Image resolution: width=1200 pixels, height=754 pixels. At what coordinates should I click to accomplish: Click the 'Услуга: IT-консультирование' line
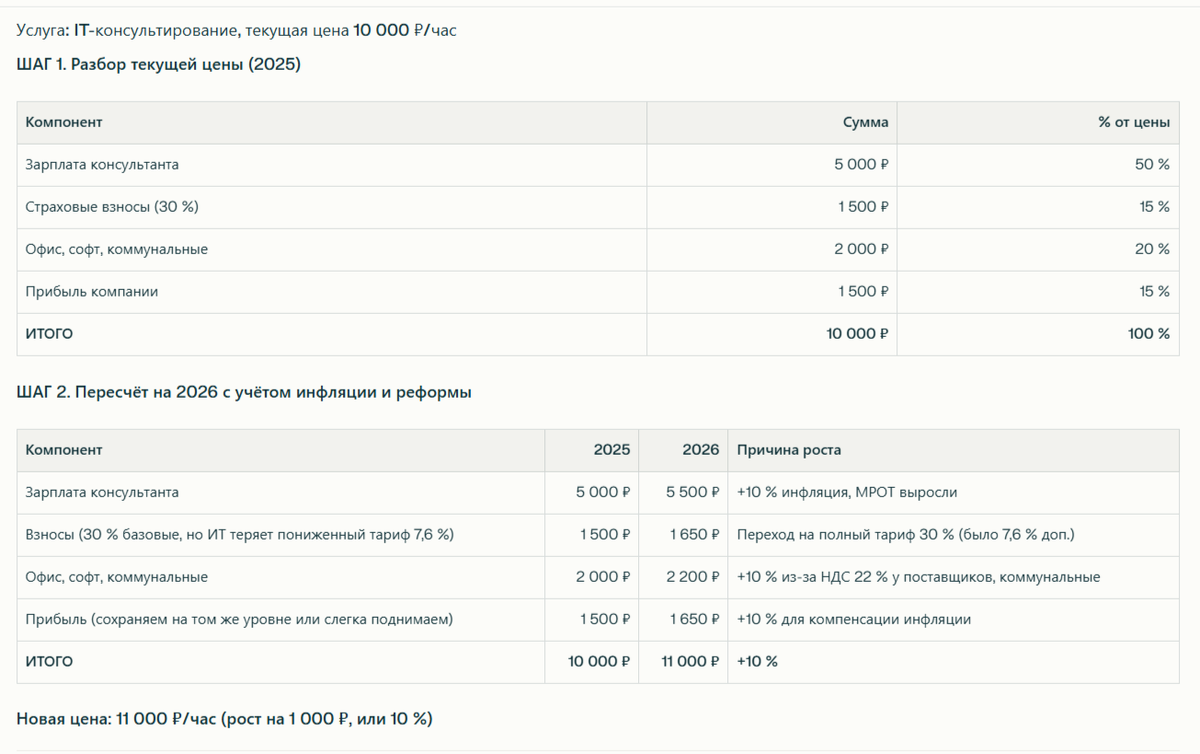[236, 30]
